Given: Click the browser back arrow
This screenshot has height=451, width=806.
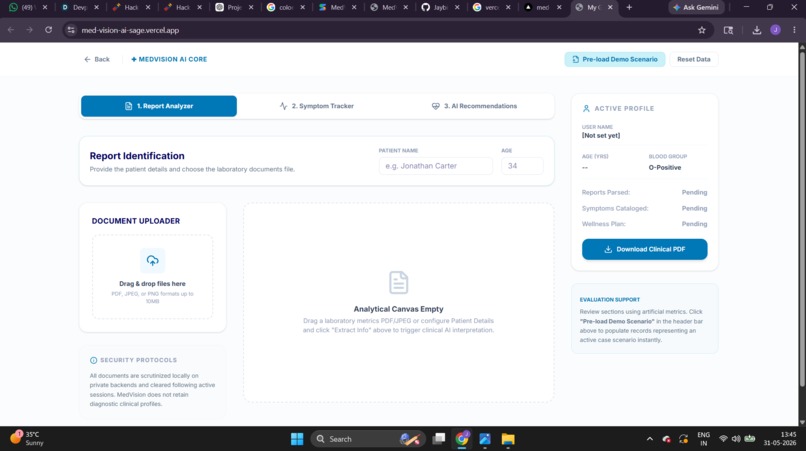Looking at the screenshot, I should tap(11, 30).
